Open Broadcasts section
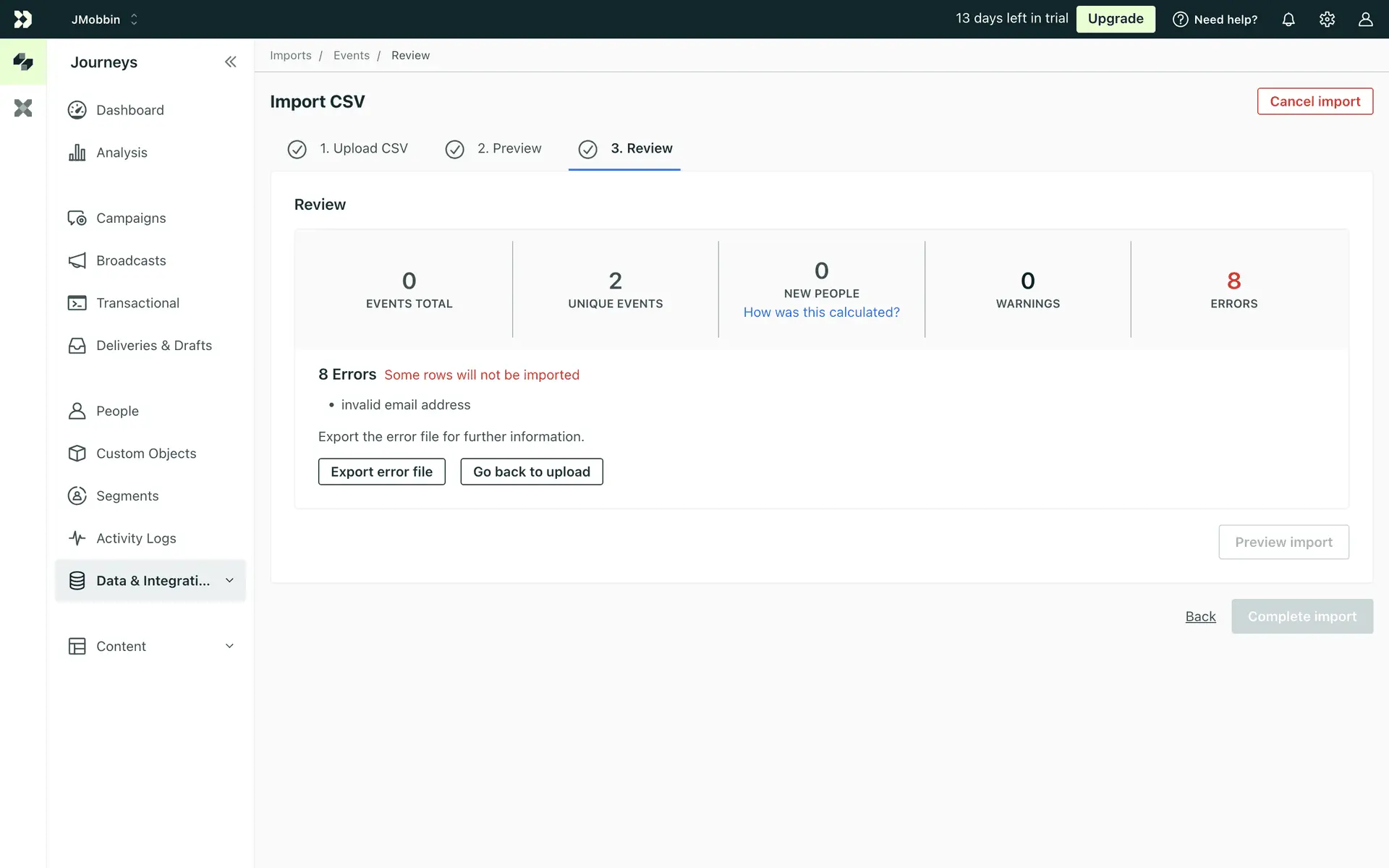This screenshot has height=868, width=1389. pyautogui.click(x=130, y=260)
